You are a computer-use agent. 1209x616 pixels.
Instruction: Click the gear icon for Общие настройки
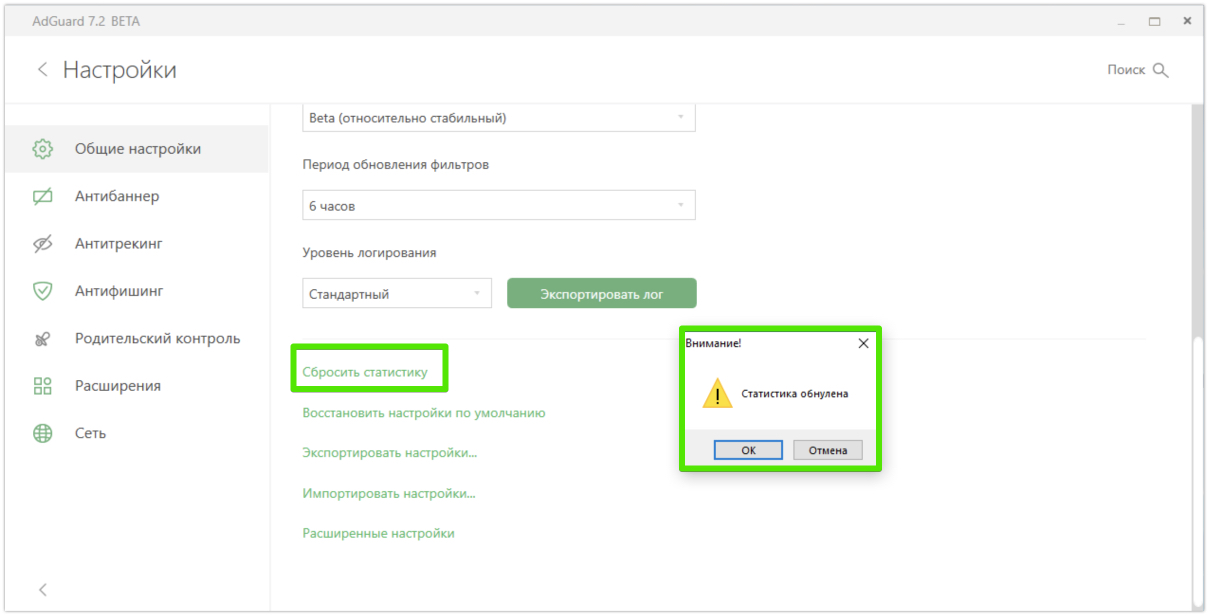tap(42, 149)
